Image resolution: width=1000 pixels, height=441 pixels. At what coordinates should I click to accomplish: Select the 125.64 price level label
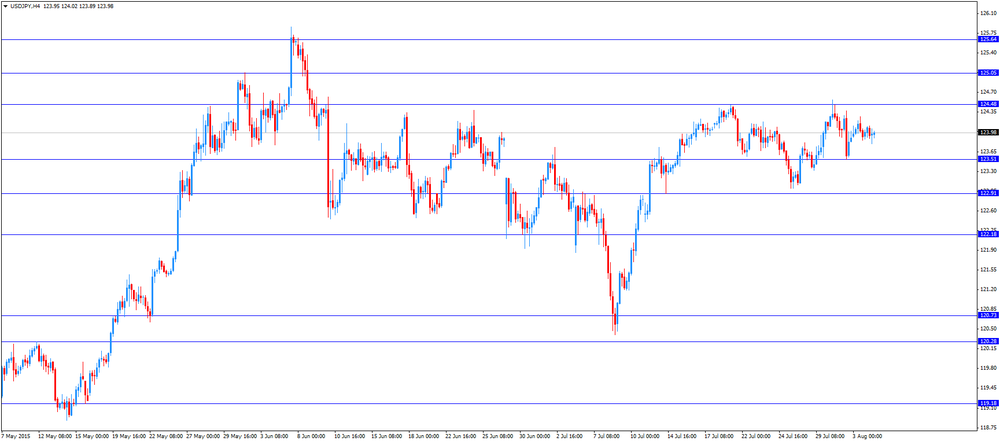988,40
